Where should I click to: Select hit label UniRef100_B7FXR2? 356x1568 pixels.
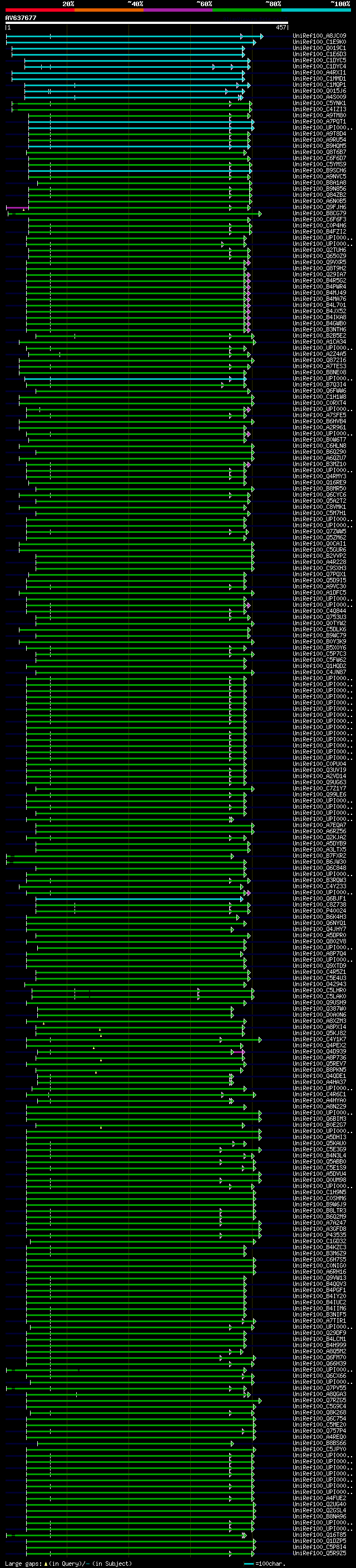tap(319, 856)
